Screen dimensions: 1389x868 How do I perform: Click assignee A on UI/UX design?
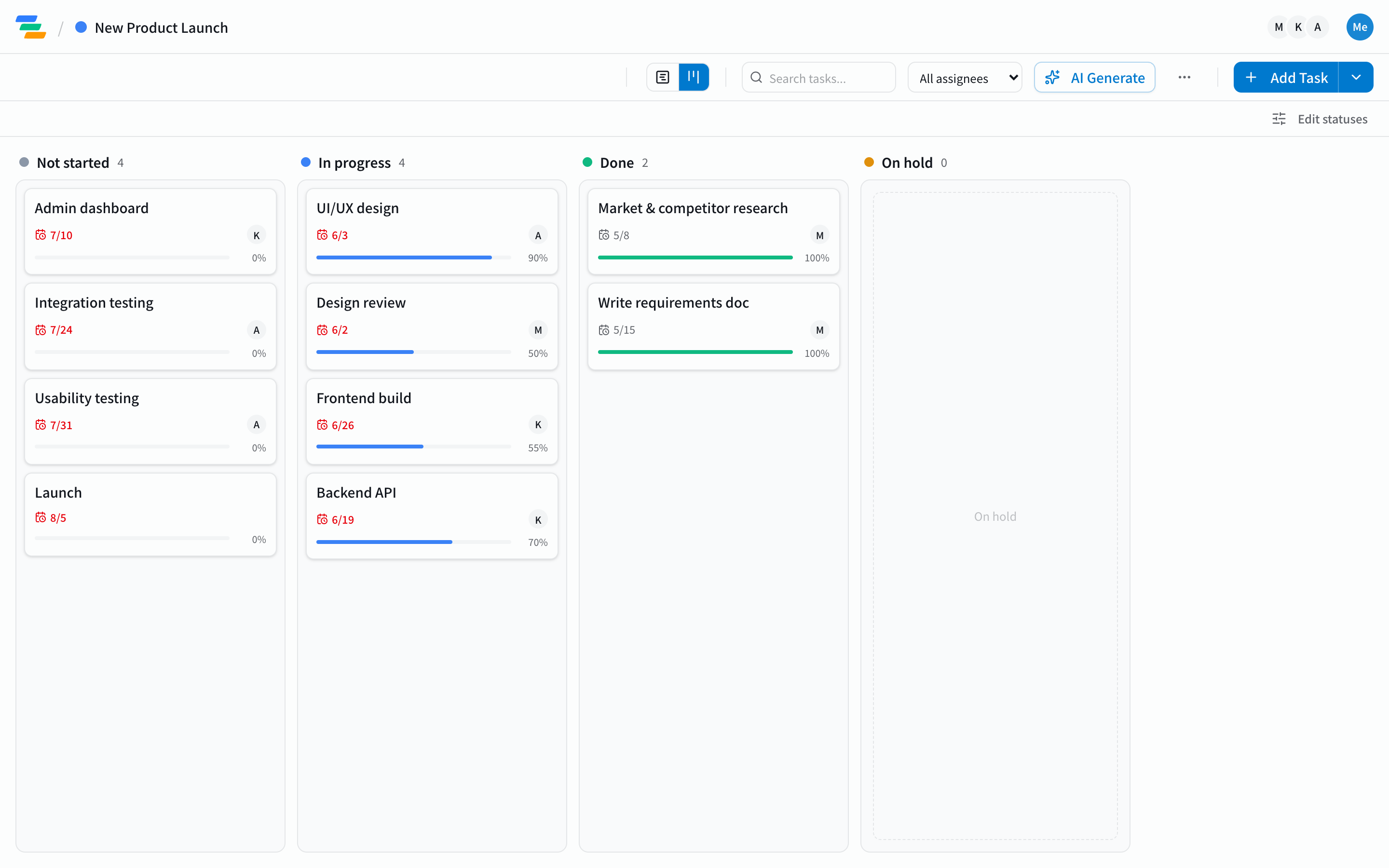click(x=538, y=235)
